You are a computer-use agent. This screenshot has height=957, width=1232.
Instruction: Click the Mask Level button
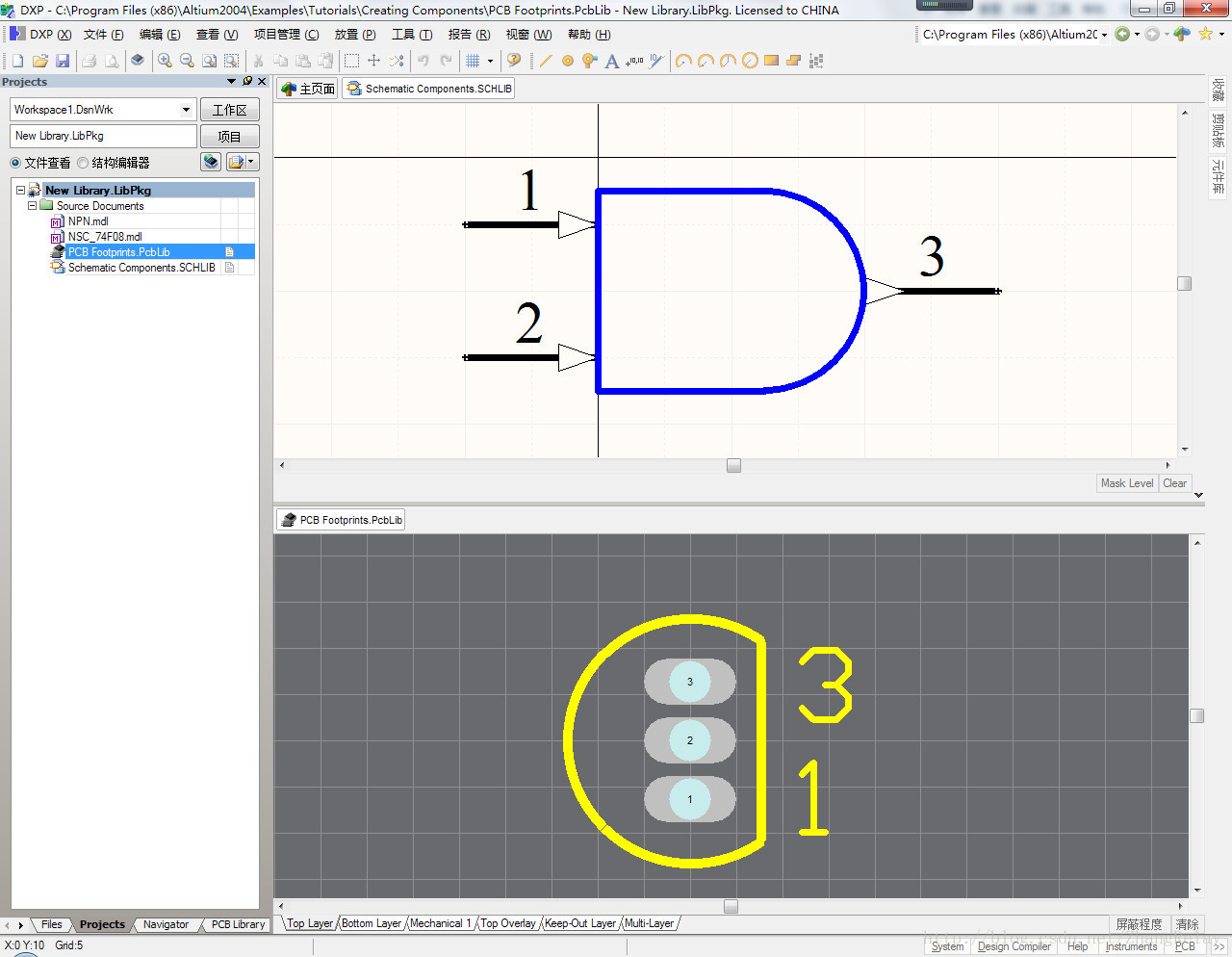tap(1127, 483)
